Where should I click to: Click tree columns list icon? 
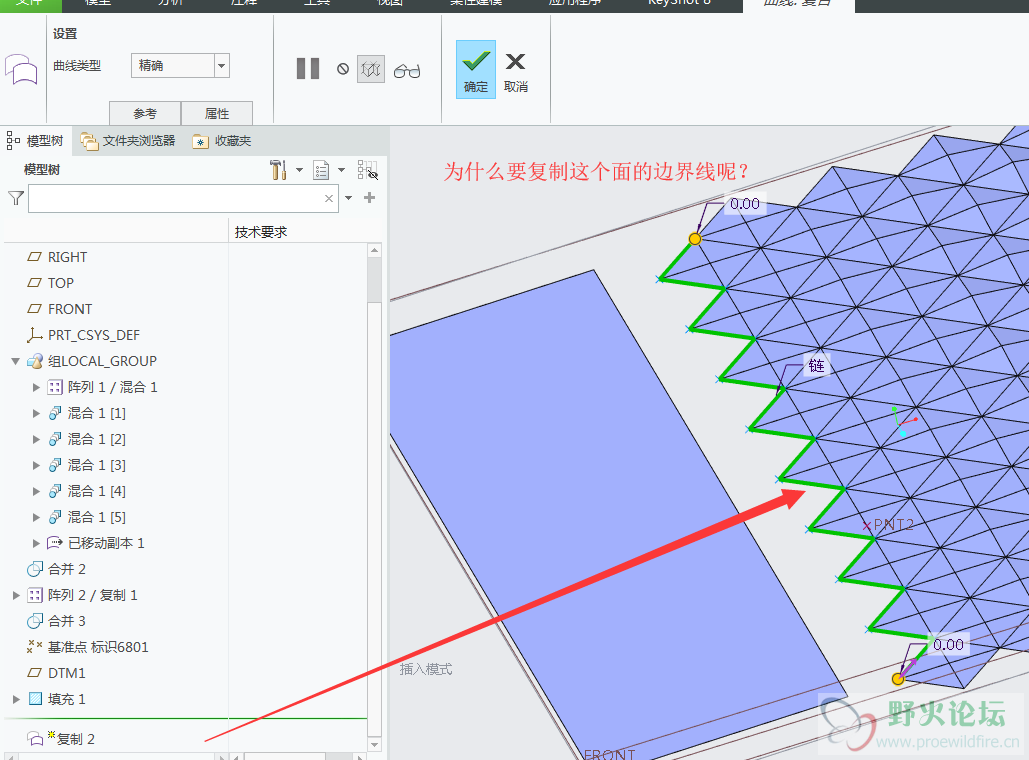click(x=321, y=170)
